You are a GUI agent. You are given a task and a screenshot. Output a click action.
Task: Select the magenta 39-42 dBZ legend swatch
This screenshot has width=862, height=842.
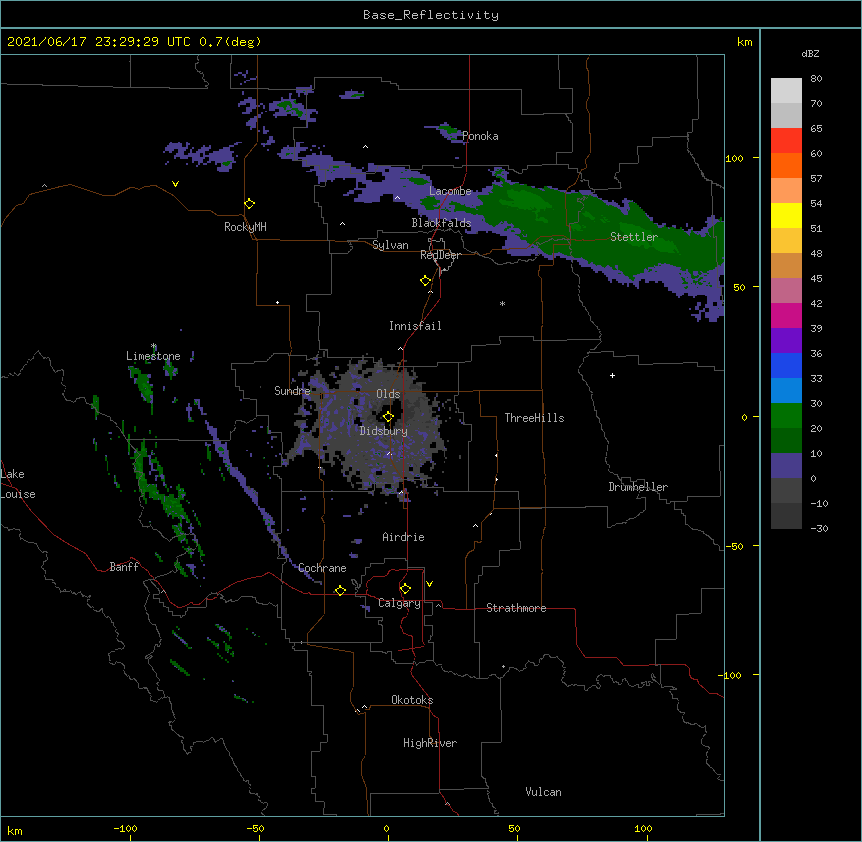pyautogui.click(x=786, y=315)
